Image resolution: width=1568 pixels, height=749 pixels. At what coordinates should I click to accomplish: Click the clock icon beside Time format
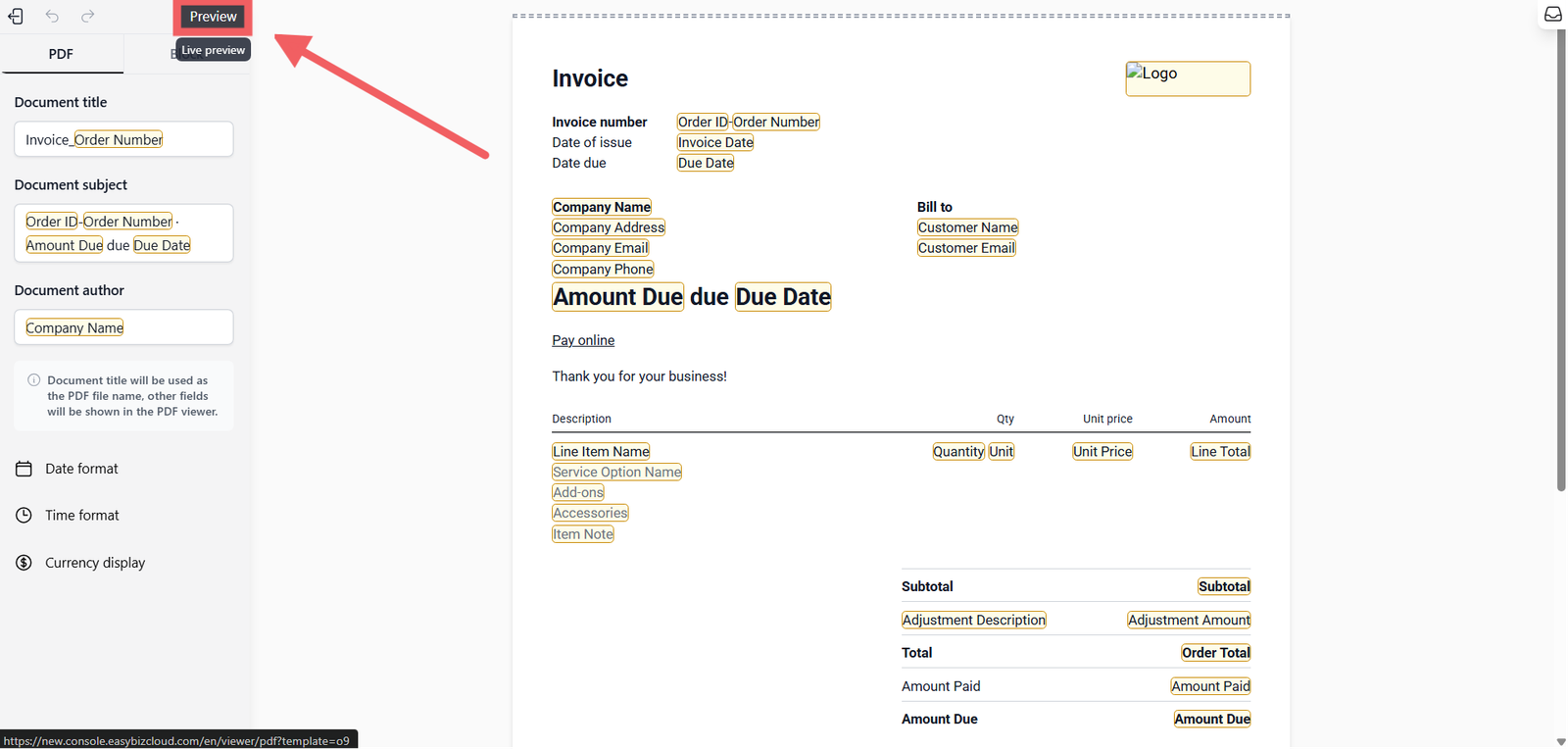(24, 516)
